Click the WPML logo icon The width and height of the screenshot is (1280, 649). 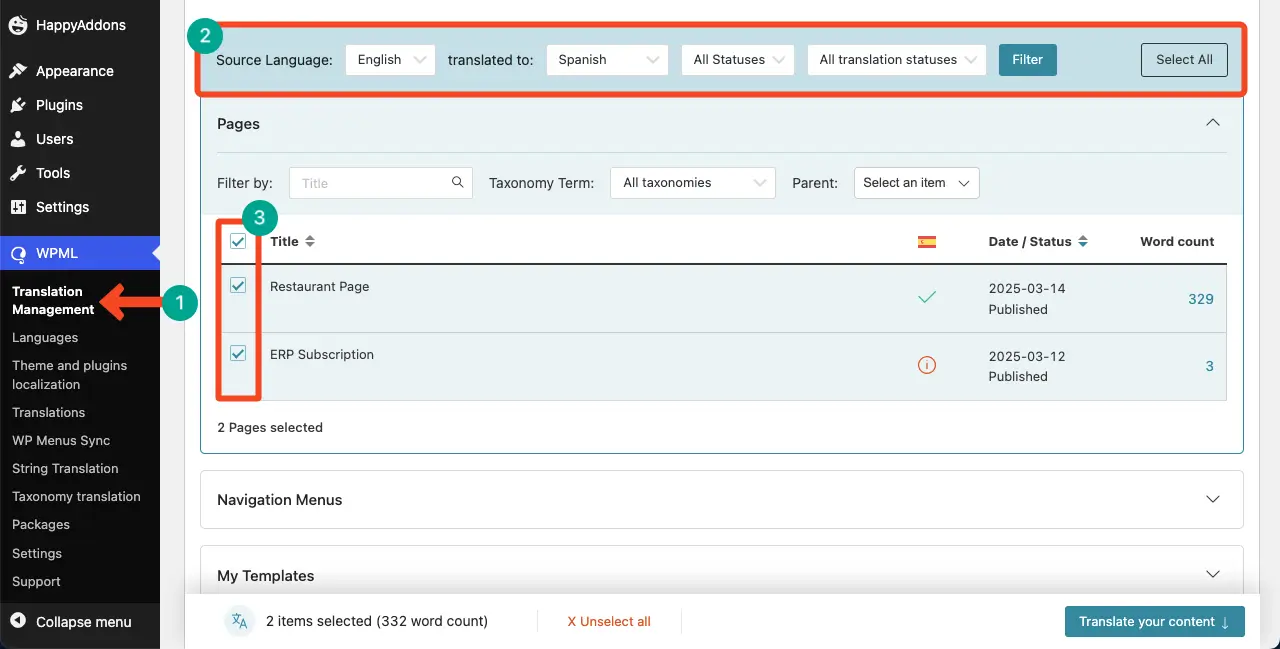(x=18, y=254)
